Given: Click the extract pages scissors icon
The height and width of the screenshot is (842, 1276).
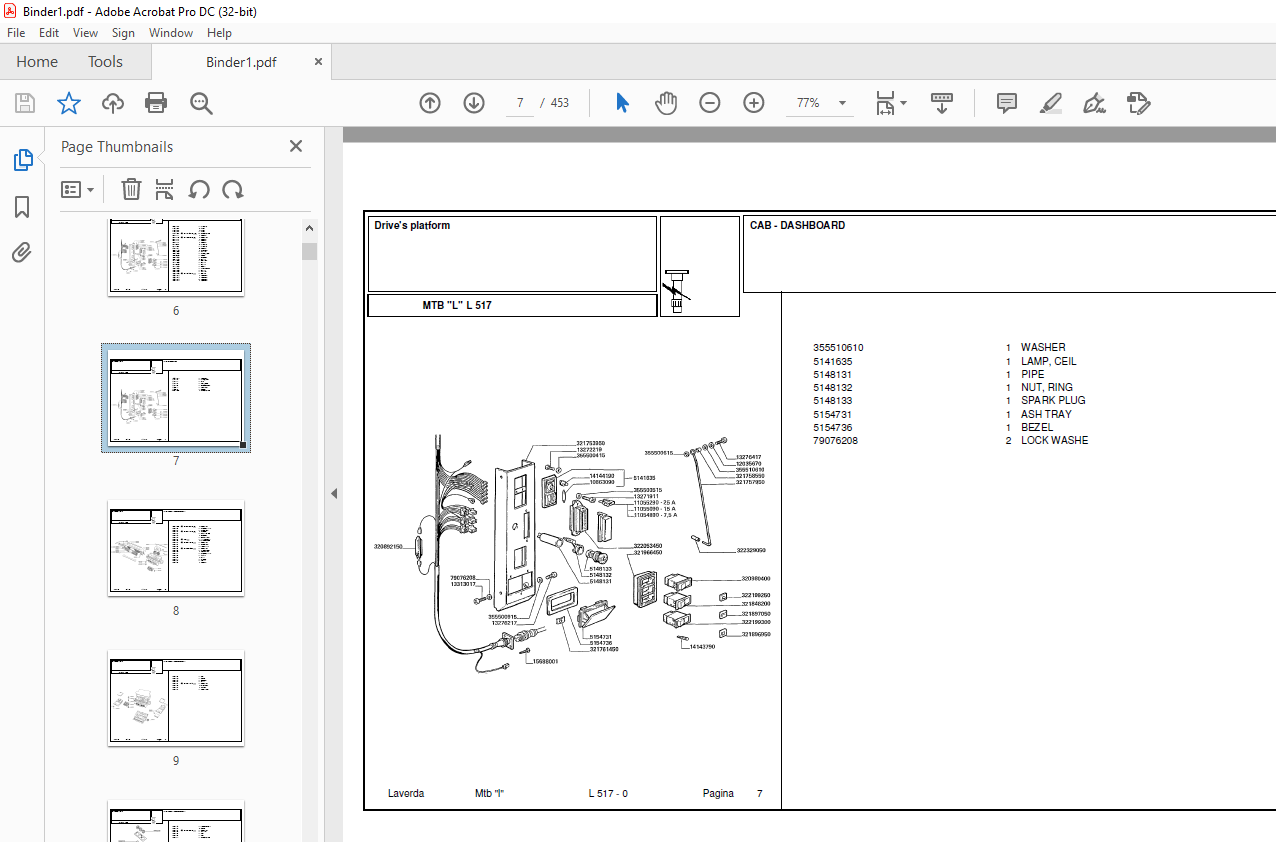Looking at the screenshot, I should tap(165, 189).
